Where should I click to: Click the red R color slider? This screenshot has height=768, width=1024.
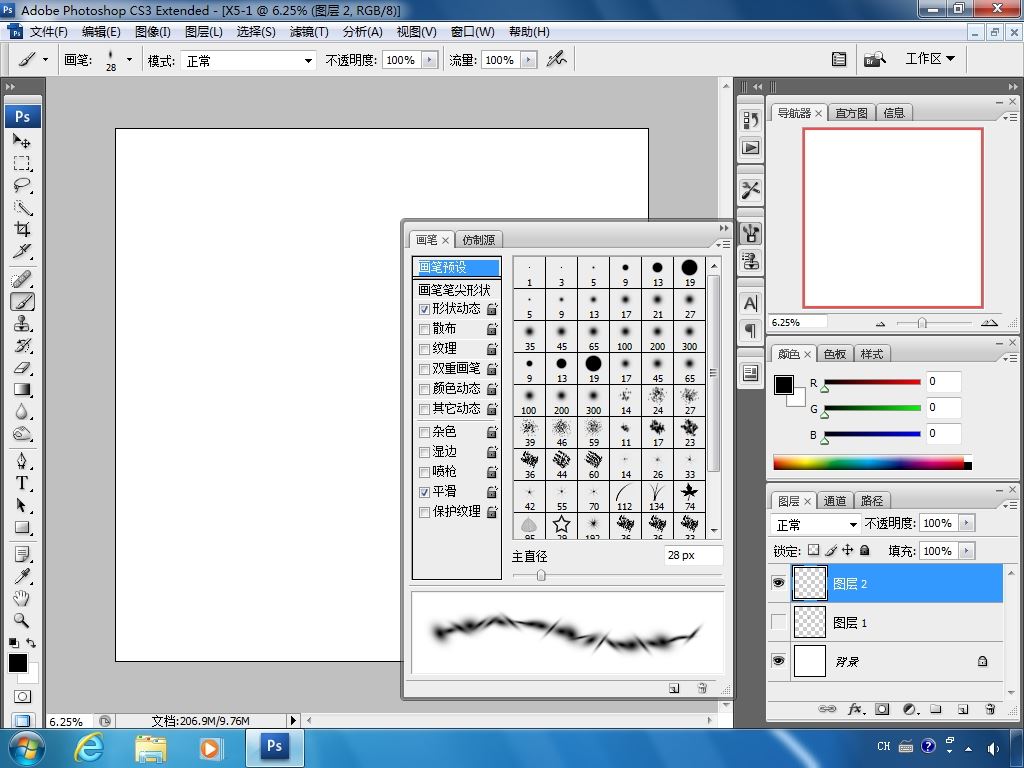coord(870,382)
